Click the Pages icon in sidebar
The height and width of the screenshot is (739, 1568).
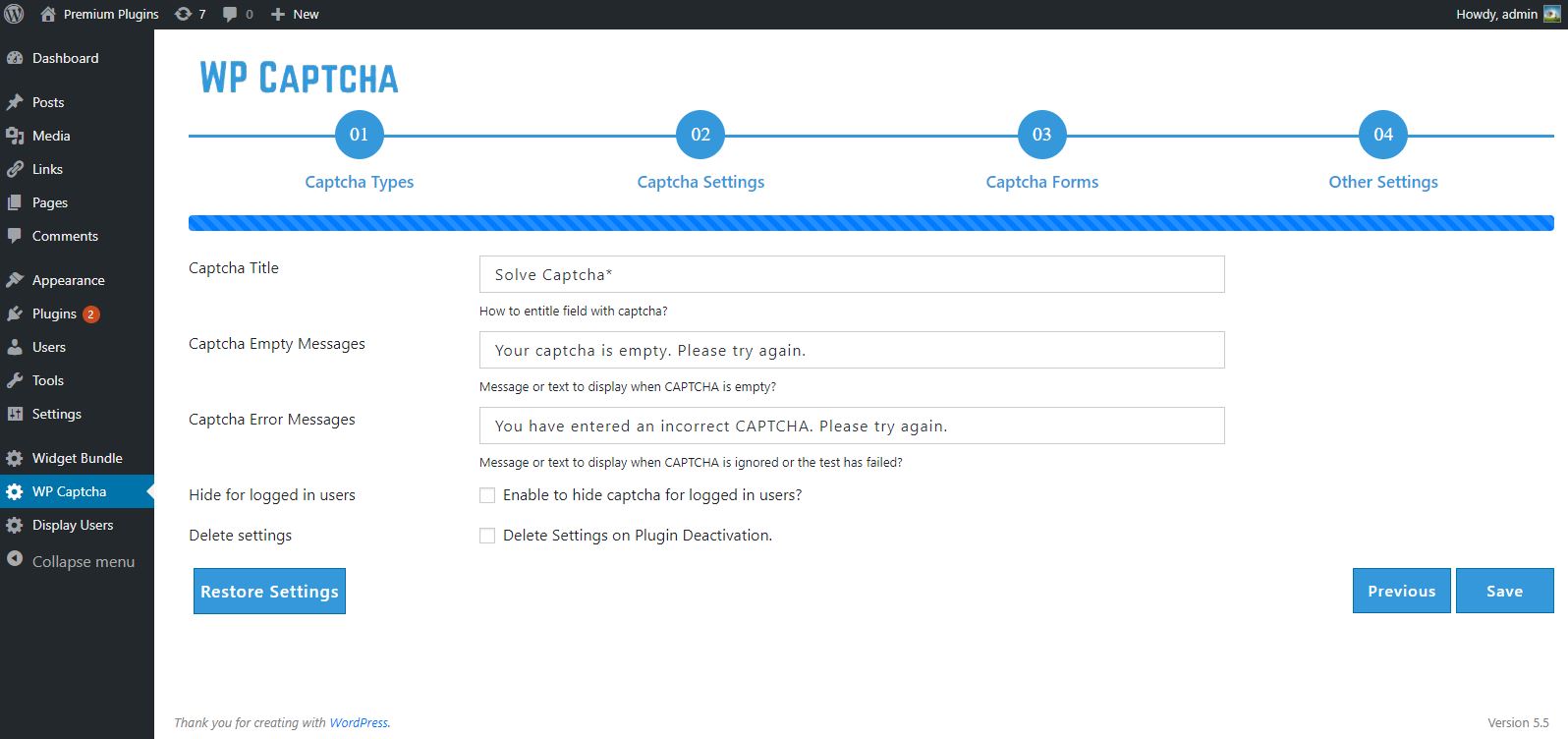point(15,202)
